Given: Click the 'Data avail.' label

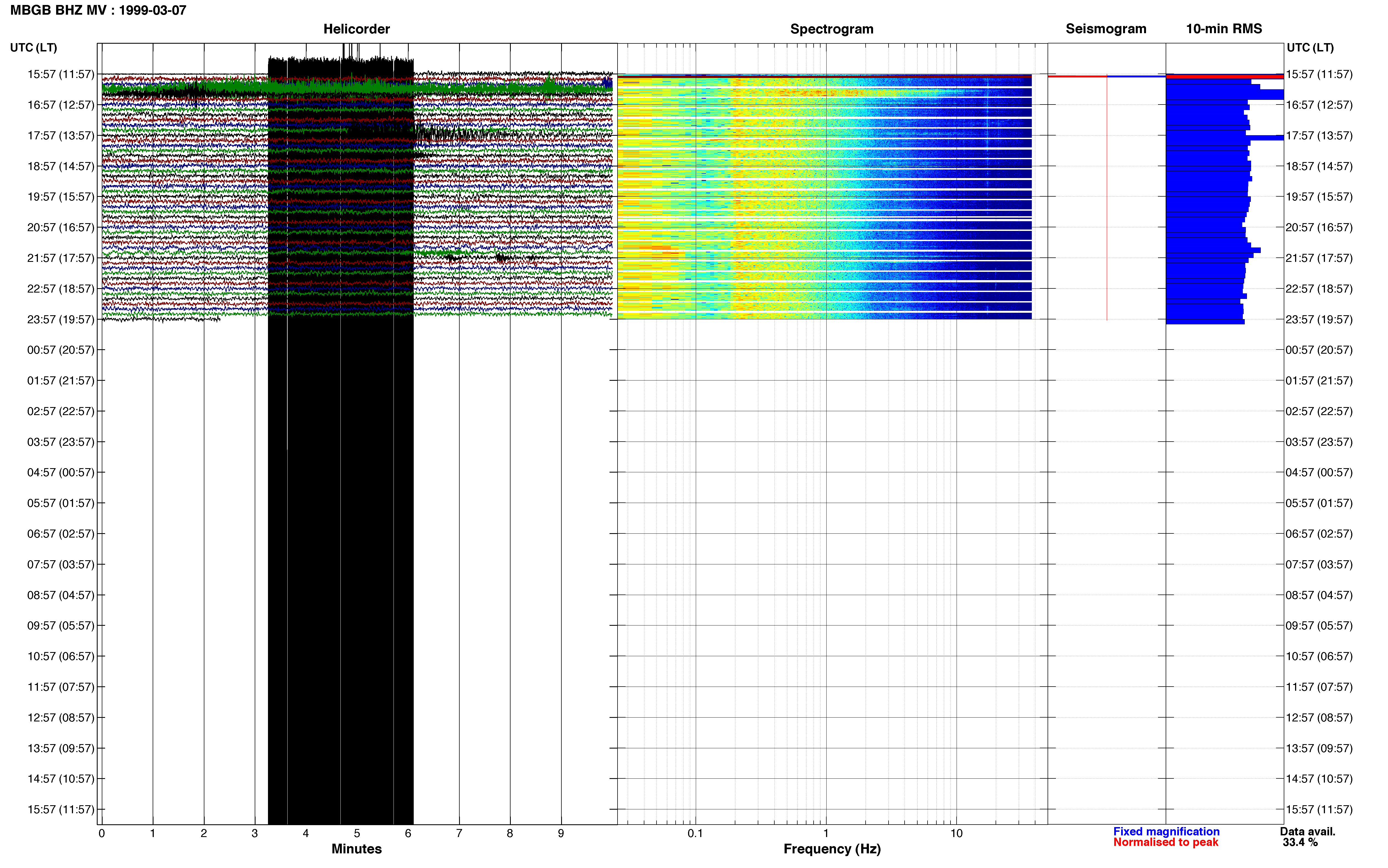Looking at the screenshot, I should tap(1308, 831).
